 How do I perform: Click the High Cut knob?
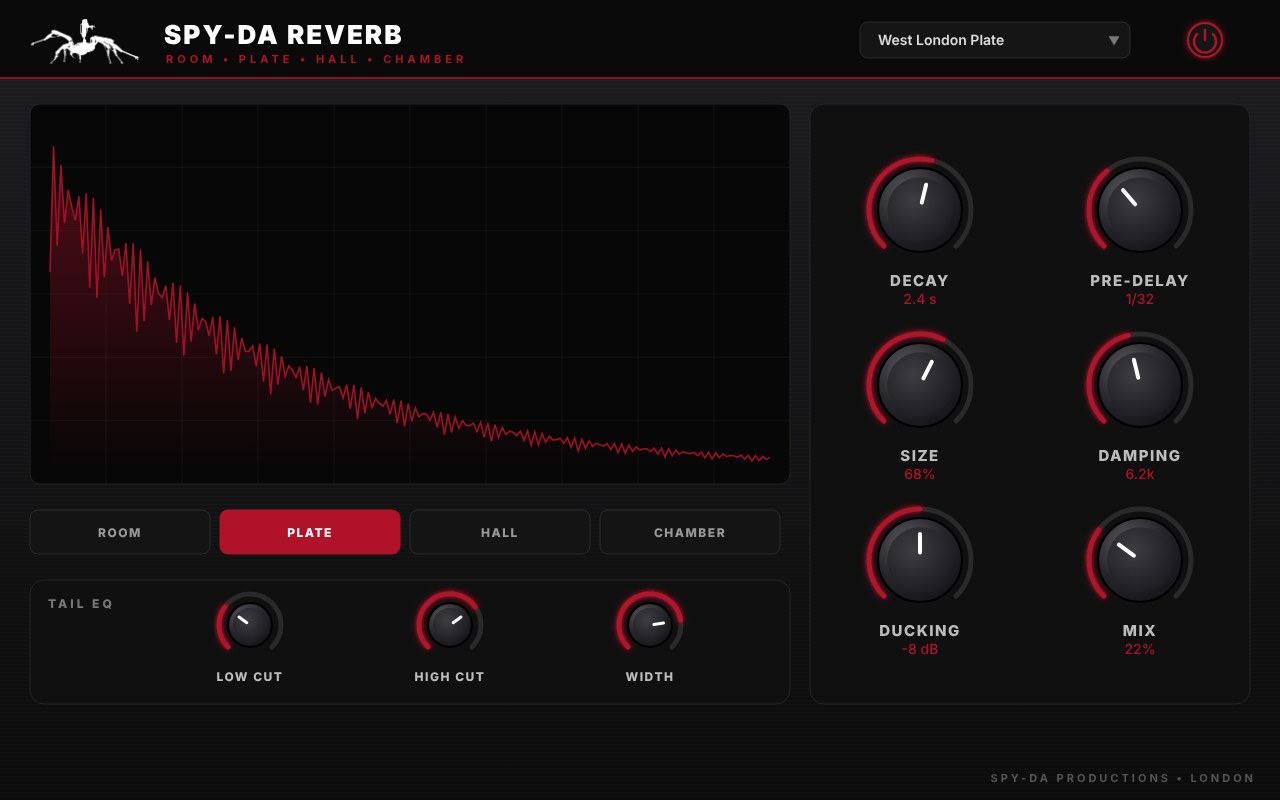[x=450, y=625]
